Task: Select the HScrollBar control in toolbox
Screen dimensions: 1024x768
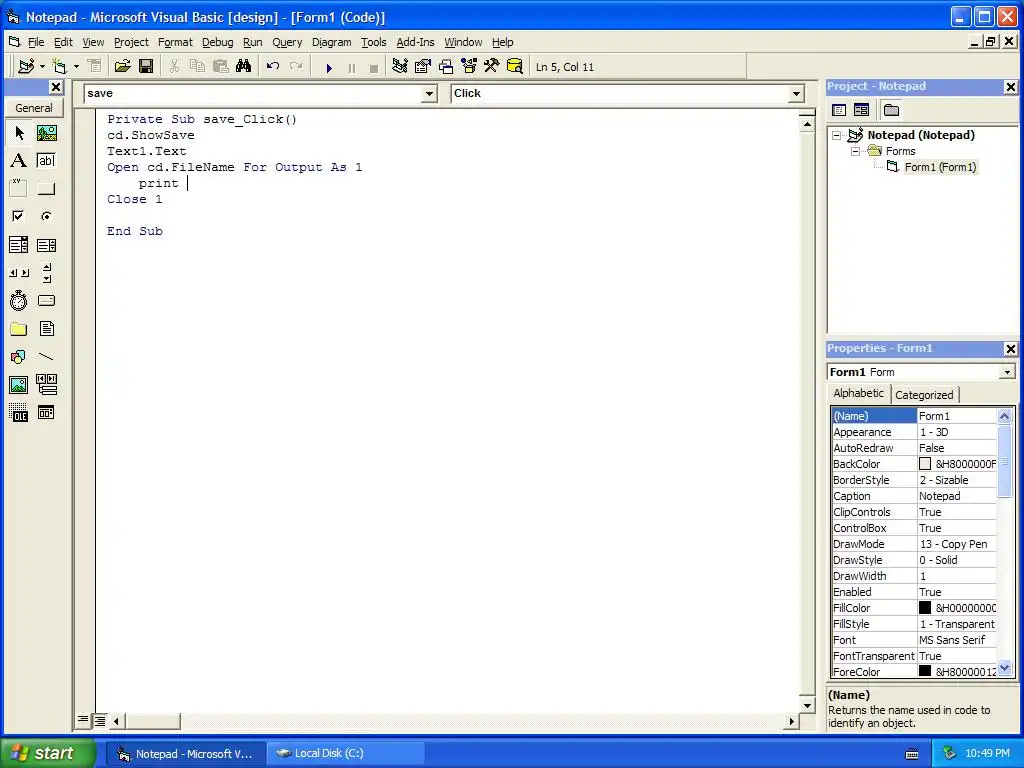Action: pyautogui.click(x=19, y=272)
